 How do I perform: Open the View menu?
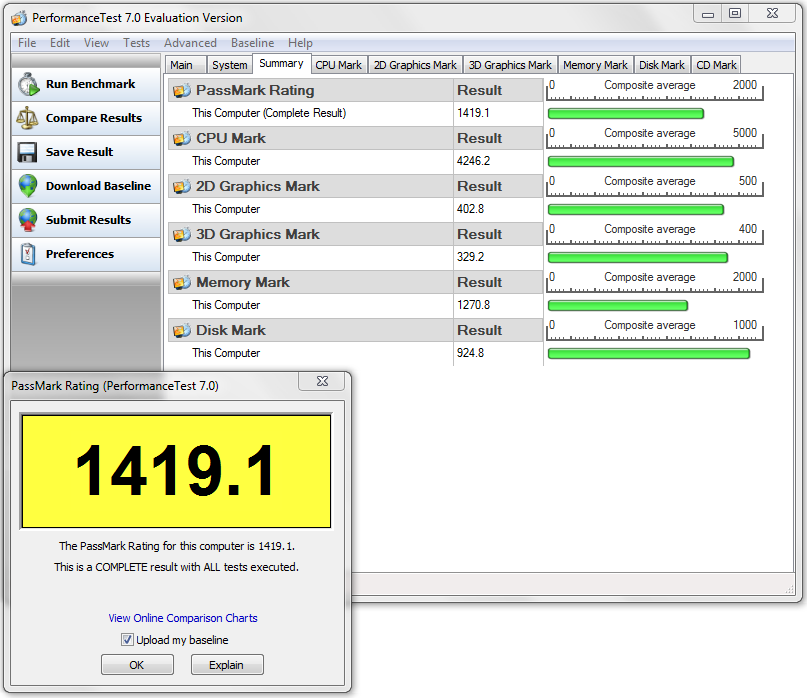96,43
